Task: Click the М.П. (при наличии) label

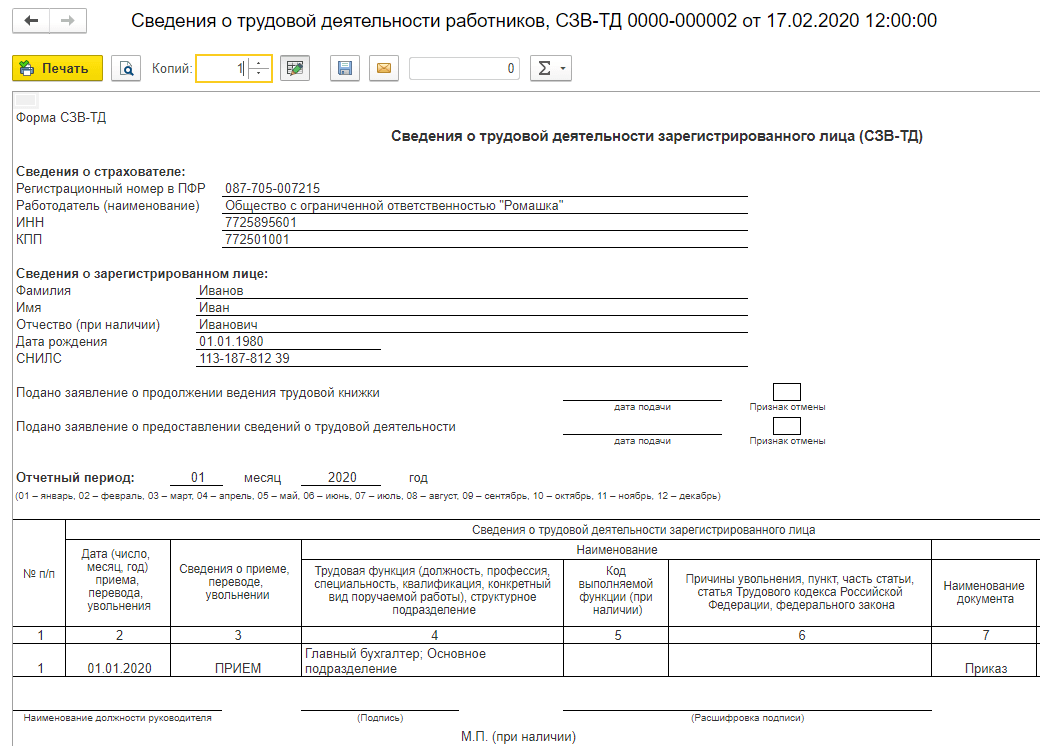Action: [519, 737]
